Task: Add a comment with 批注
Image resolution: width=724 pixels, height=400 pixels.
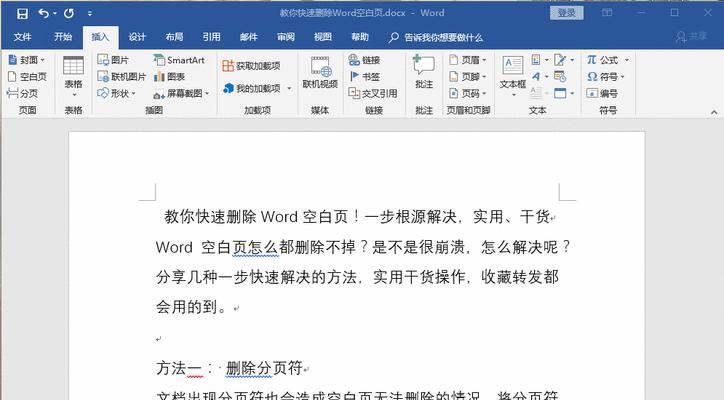Action: [424, 72]
